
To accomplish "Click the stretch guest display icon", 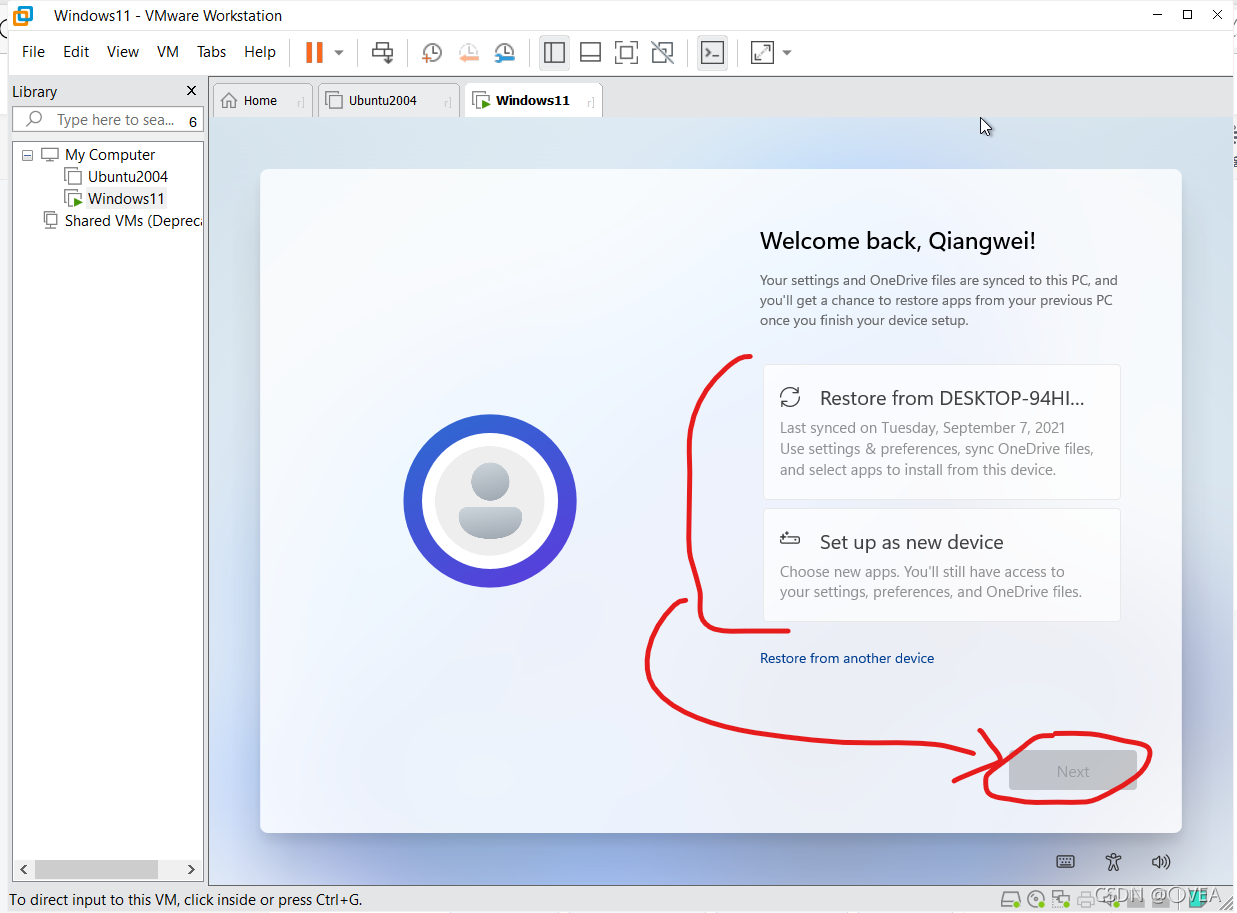I will click(762, 52).
